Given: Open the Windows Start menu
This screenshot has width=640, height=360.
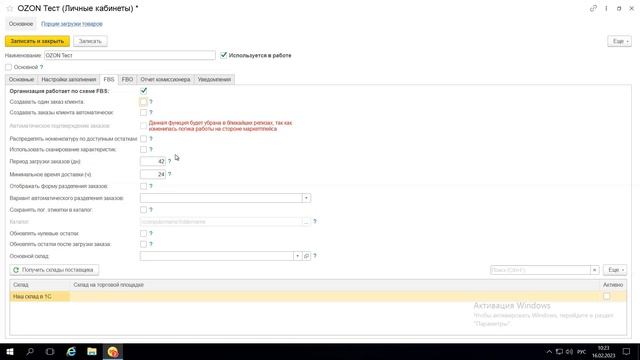Looking at the screenshot, I should (10, 351).
